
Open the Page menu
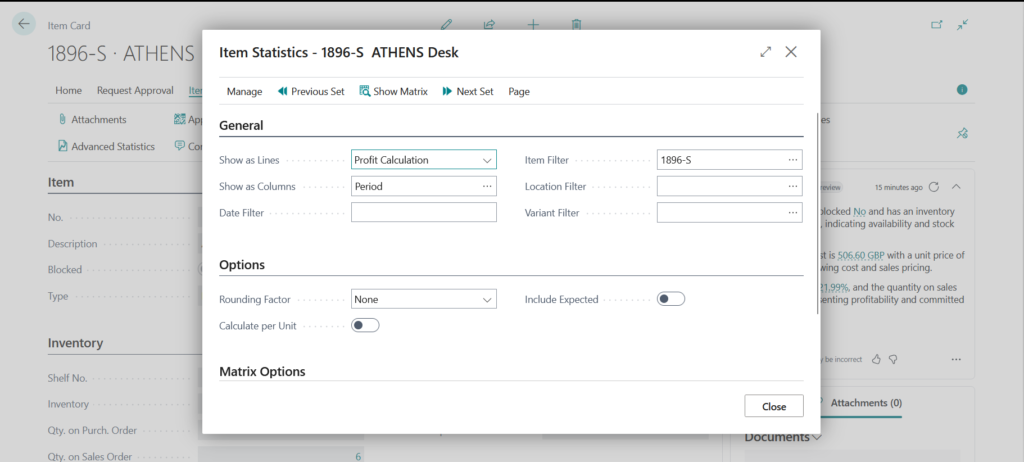(519, 91)
